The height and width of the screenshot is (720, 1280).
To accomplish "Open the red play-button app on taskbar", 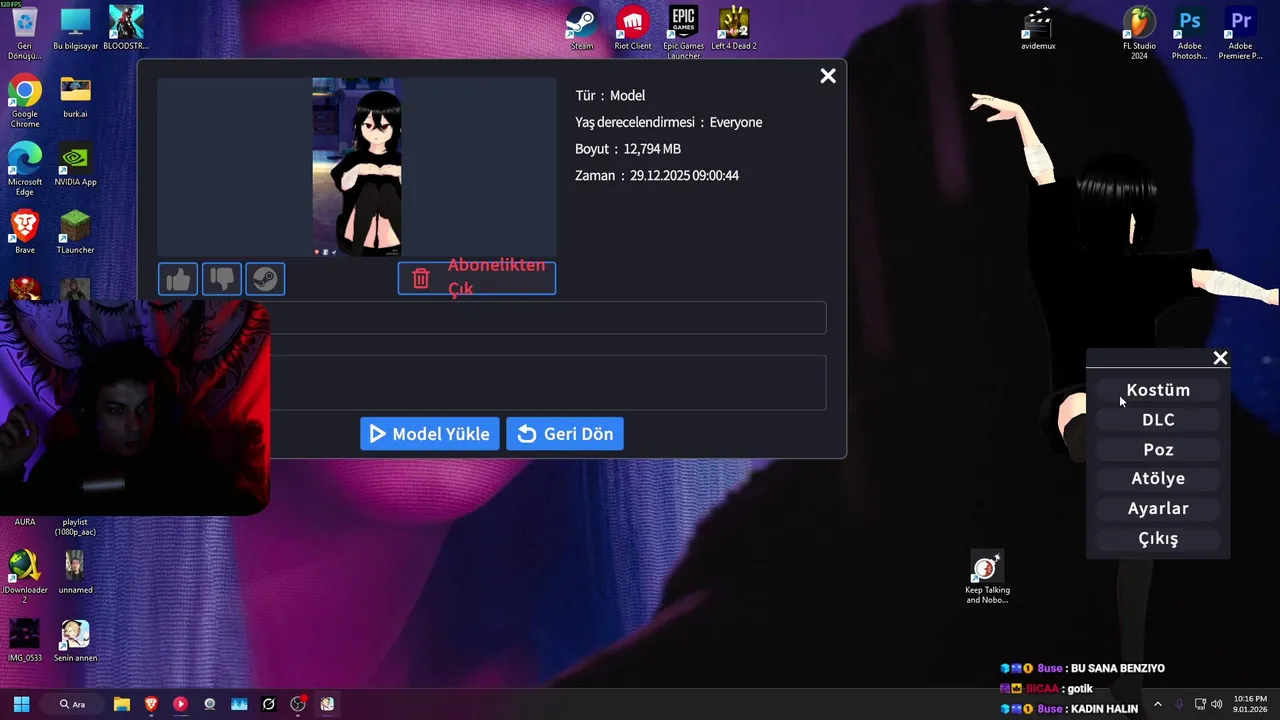I will click(x=180, y=704).
